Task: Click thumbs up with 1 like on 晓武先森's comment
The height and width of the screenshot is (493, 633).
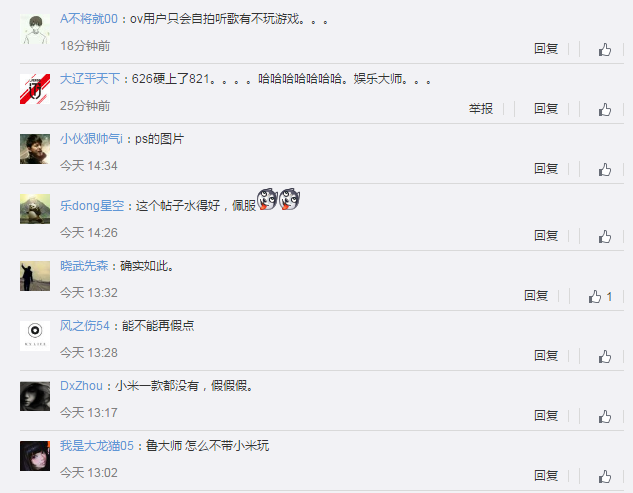Action: (x=600, y=296)
